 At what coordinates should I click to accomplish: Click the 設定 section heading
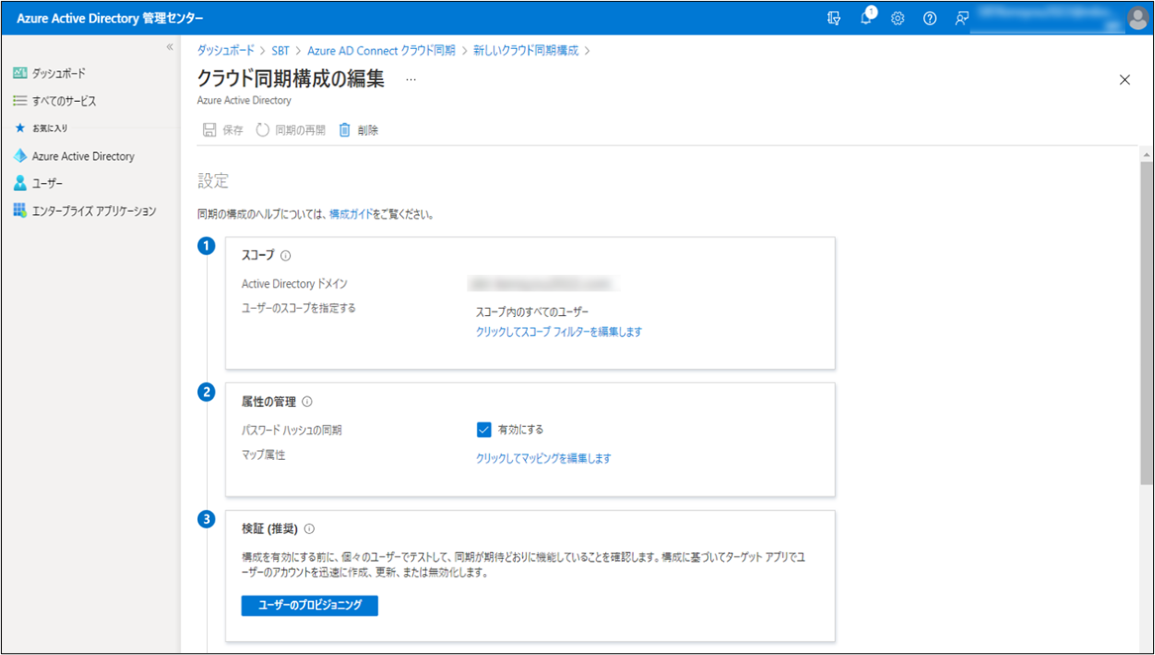(213, 181)
